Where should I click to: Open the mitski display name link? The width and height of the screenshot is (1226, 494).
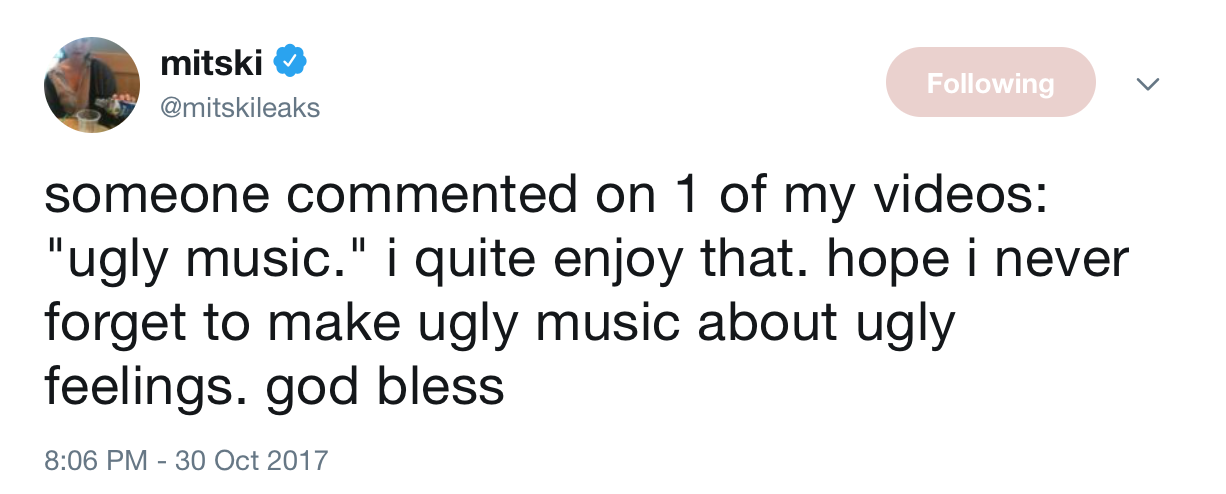[211, 63]
